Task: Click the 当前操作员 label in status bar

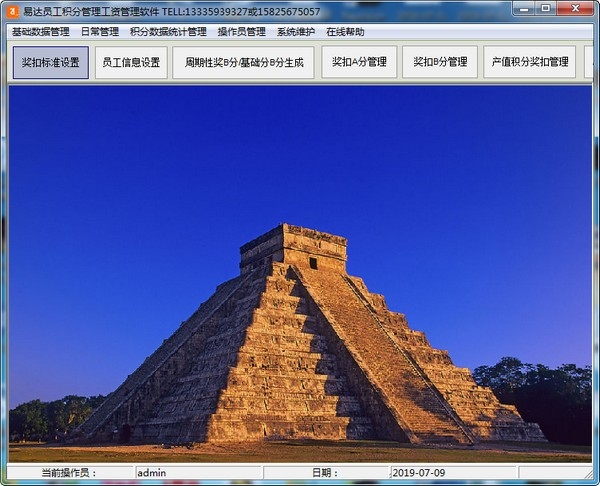Action: pos(70,473)
